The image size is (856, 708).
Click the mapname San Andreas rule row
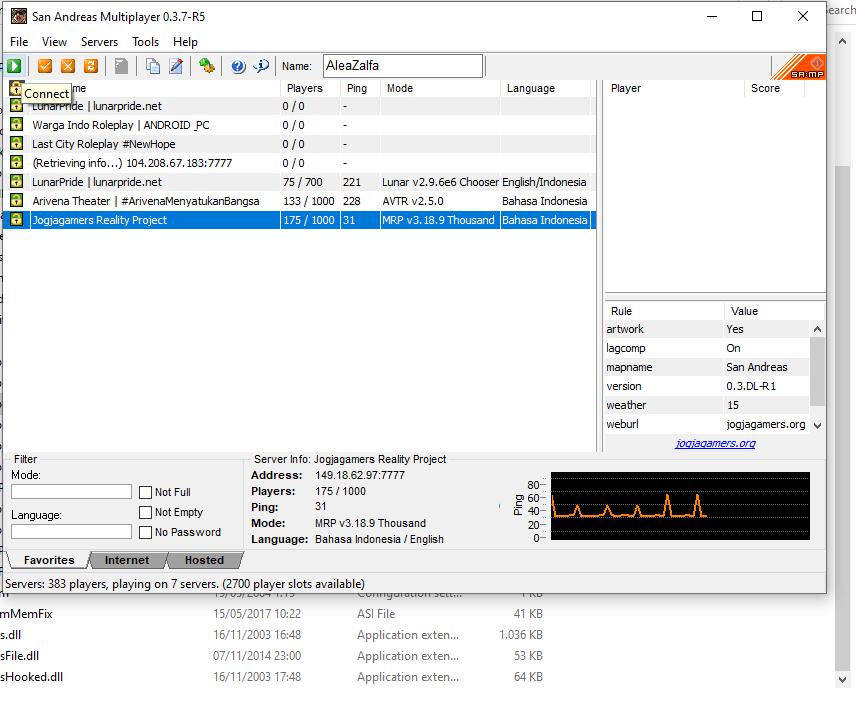point(707,367)
